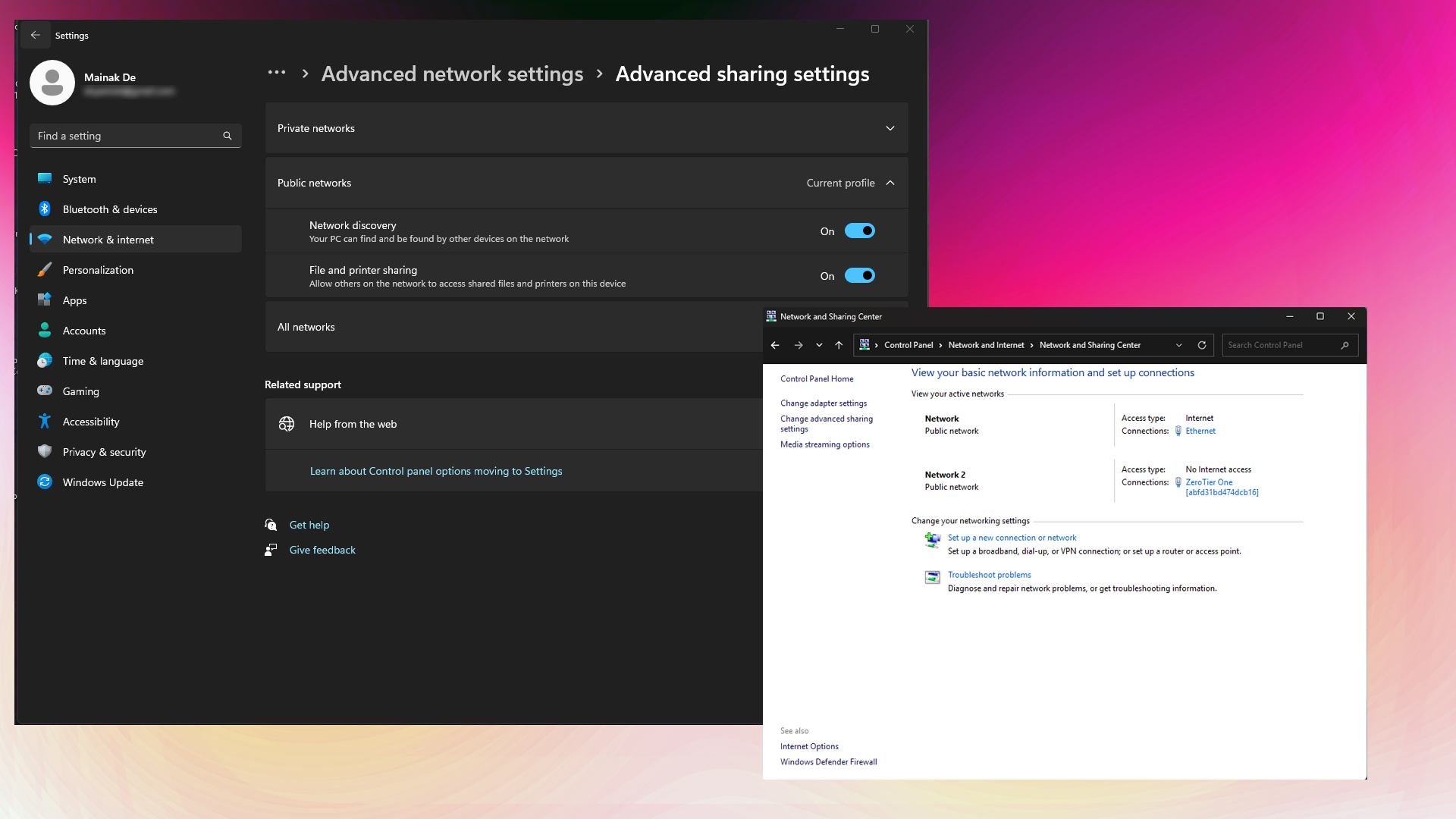This screenshot has height=819, width=1456.
Task: Click the Accessibility figure icon
Action: click(x=45, y=422)
